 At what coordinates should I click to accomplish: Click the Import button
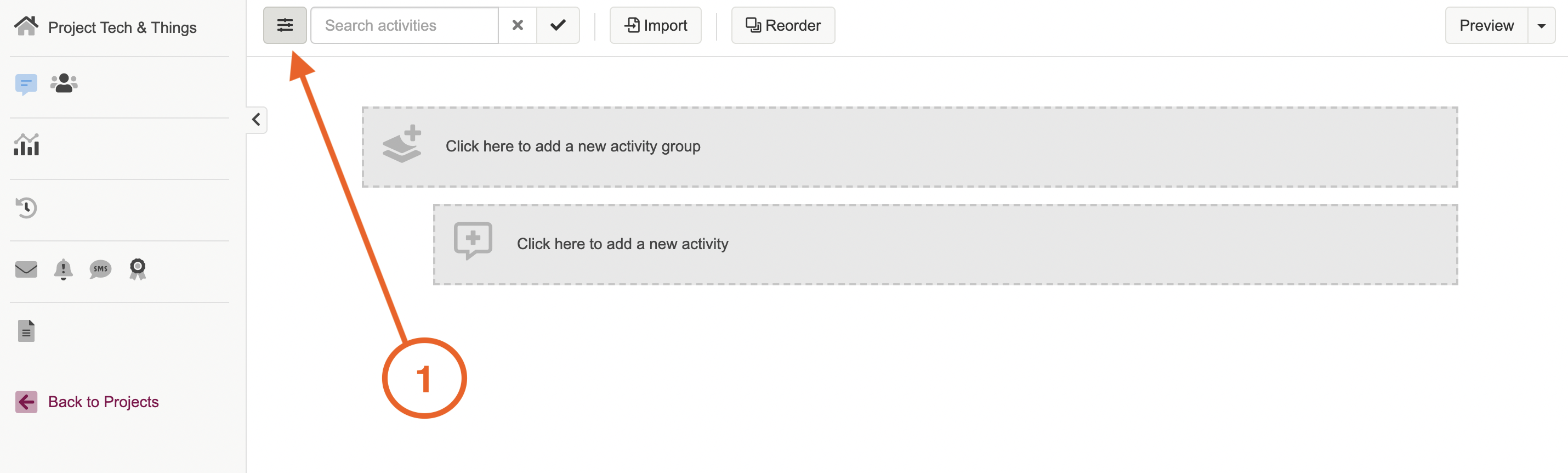[656, 26]
